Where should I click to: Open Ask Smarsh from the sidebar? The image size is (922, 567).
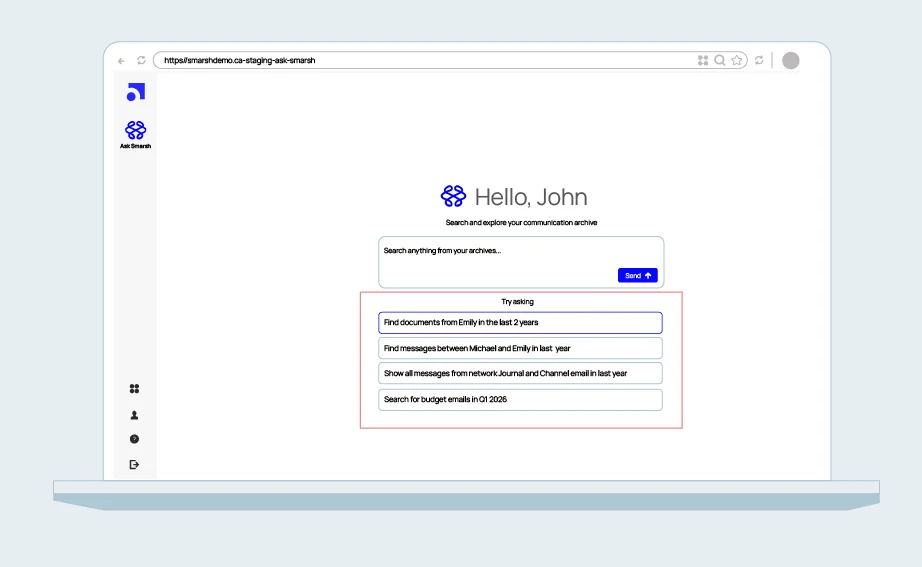(x=135, y=135)
